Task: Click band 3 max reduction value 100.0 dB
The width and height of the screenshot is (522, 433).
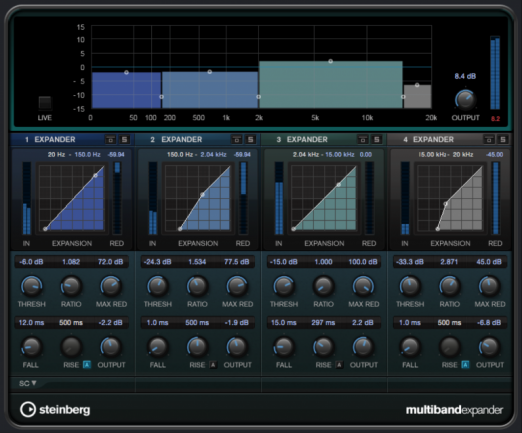Action: [363, 262]
